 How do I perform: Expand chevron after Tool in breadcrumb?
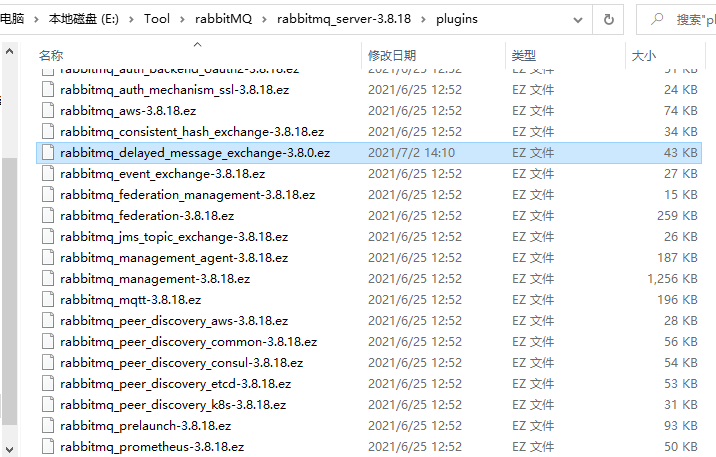[182, 19]
